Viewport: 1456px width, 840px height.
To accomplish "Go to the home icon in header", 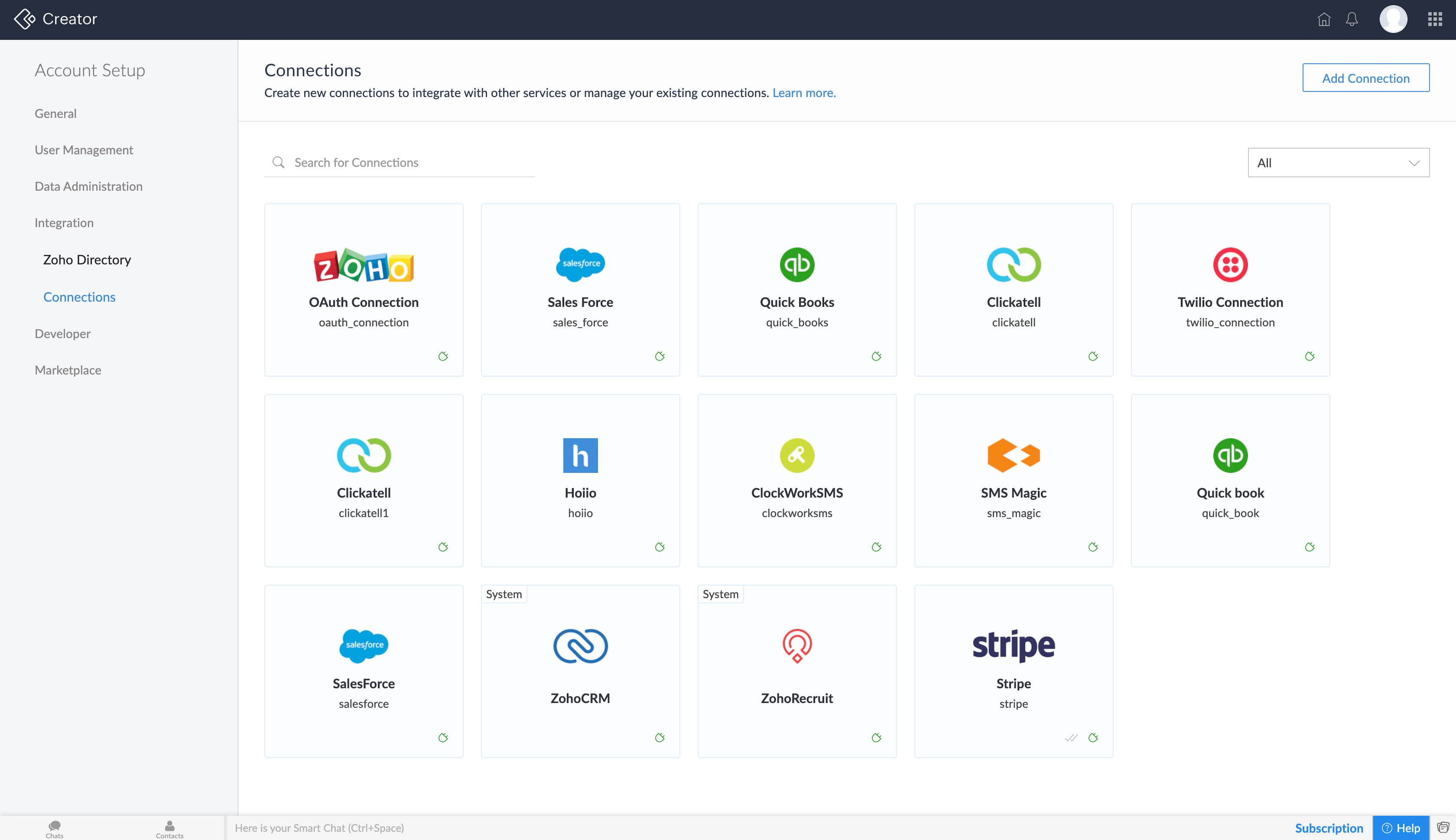I will [1324, 20].
